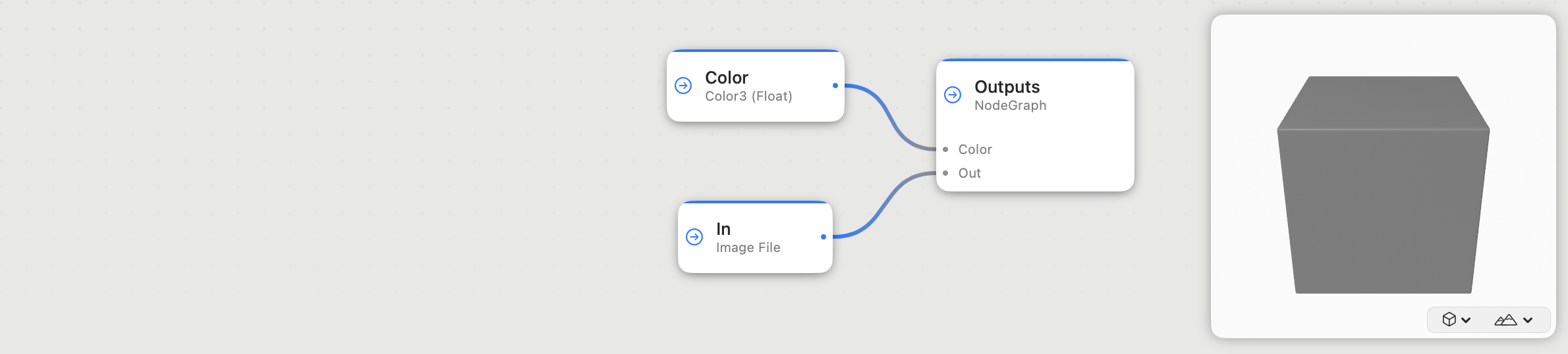Click the arrow icon on Color node
This screenshot has width=1568, height=354.
pos(683,86)
